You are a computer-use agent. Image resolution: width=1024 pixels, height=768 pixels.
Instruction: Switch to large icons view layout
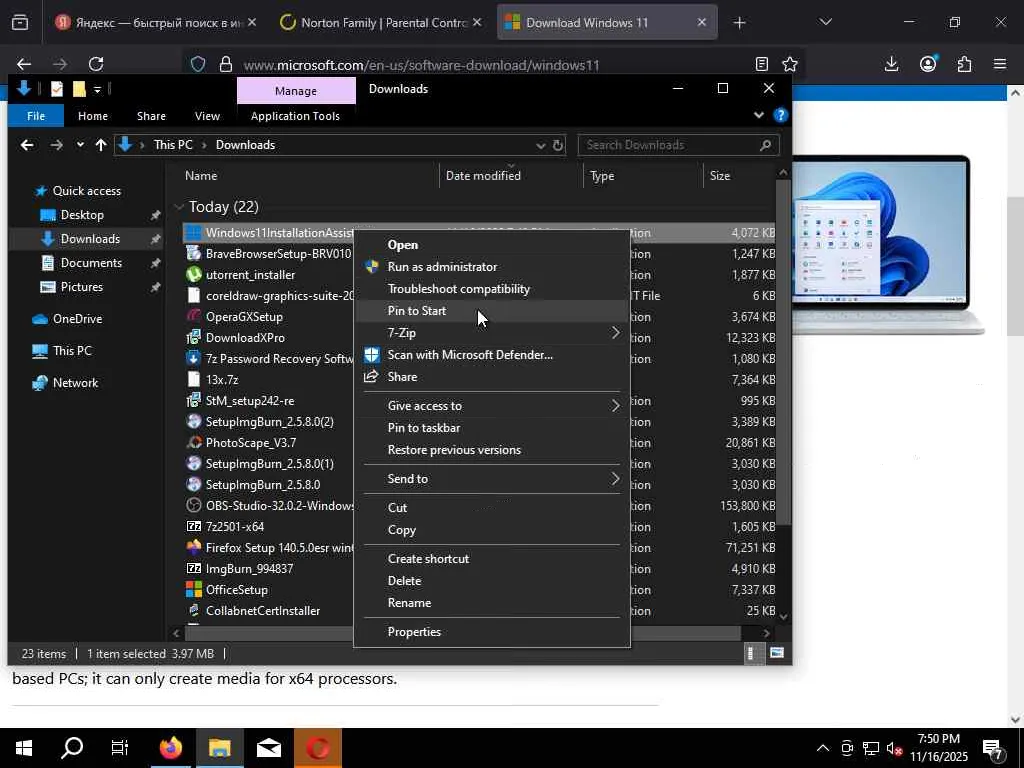(x=776, y=653)
